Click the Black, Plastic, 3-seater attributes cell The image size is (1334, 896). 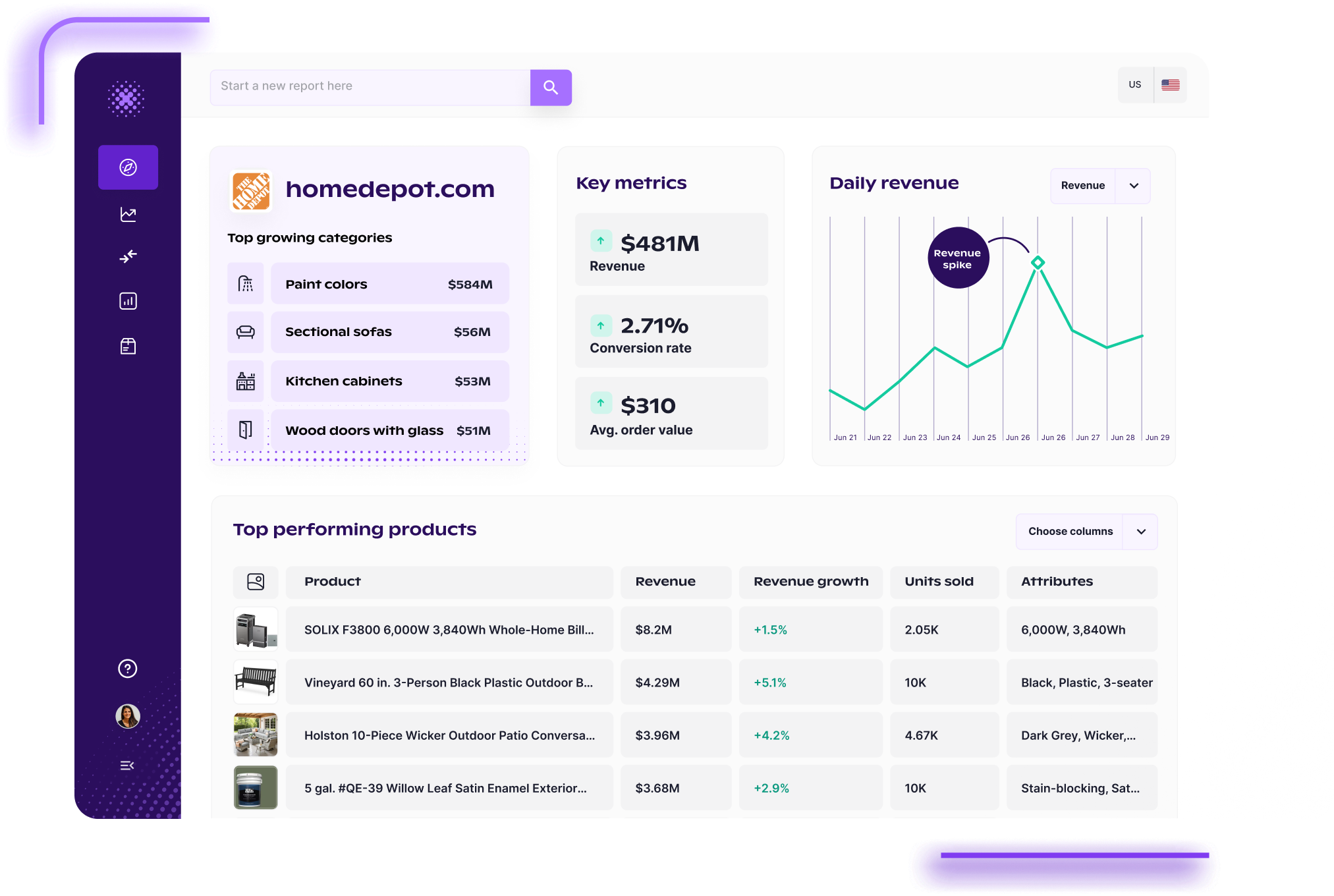1082,683
